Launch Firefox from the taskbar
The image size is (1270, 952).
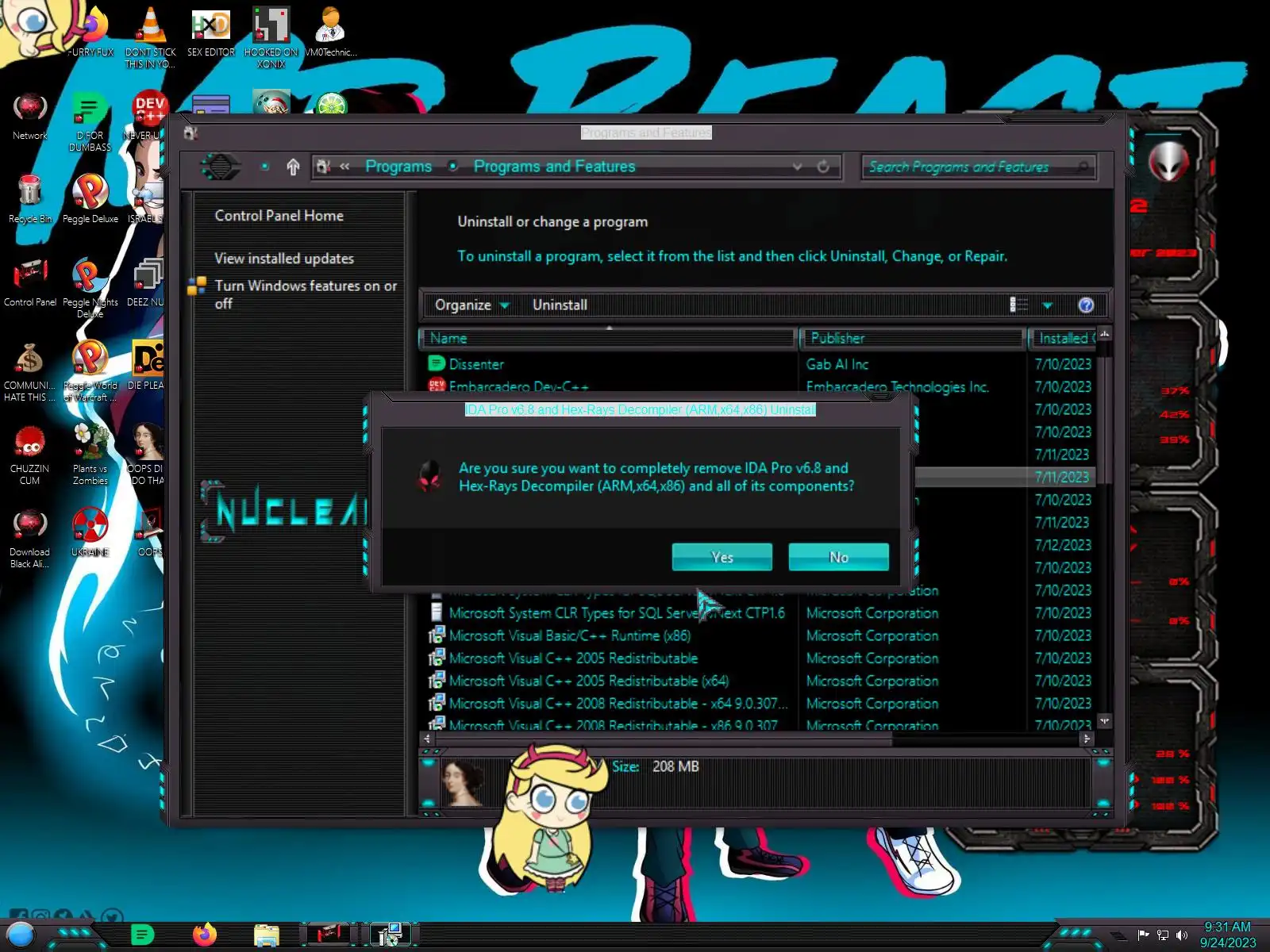click(x=204, y=935)
